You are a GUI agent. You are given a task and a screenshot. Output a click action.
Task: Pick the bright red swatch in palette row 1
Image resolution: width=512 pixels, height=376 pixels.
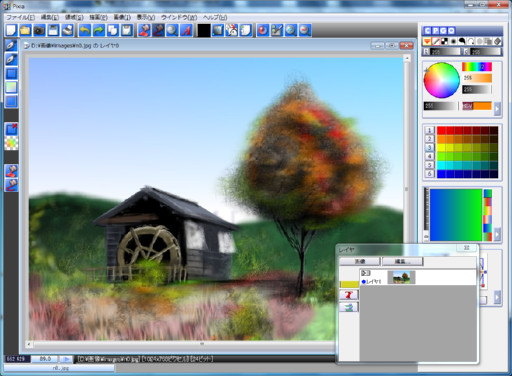441,130
